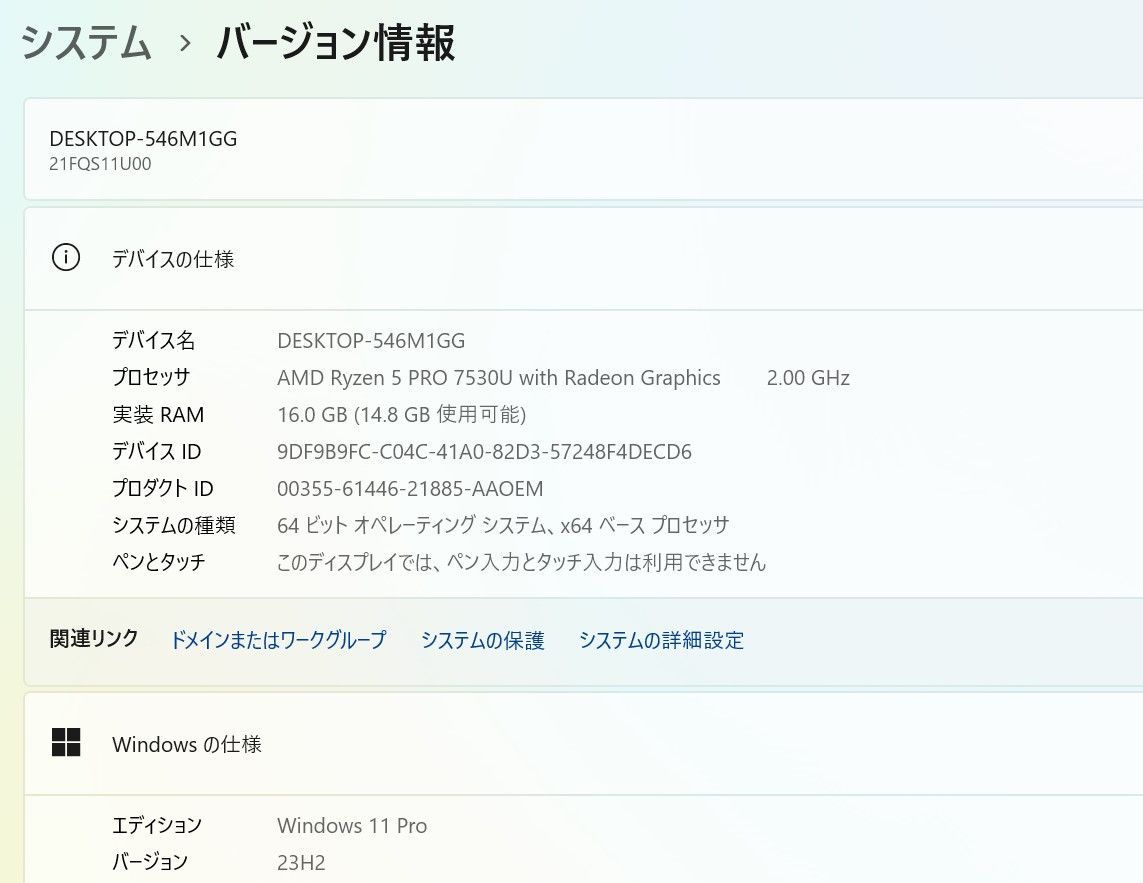The height and width of the screenshot is (883, 1143).
Task: Open システムの保護 link
Action: point(483,640)
